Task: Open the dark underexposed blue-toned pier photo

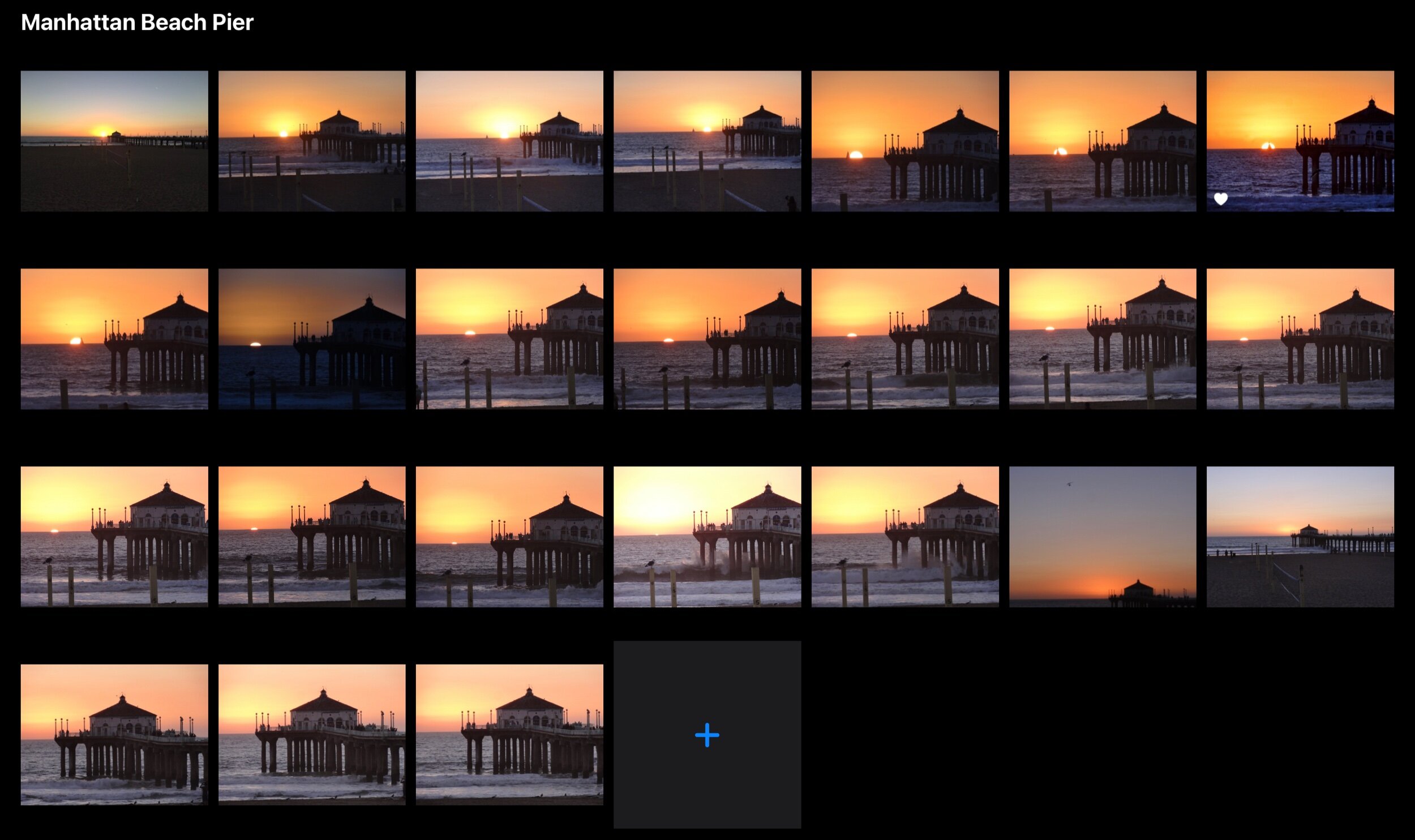Action: pyautogui.click(x=312, y=338)
